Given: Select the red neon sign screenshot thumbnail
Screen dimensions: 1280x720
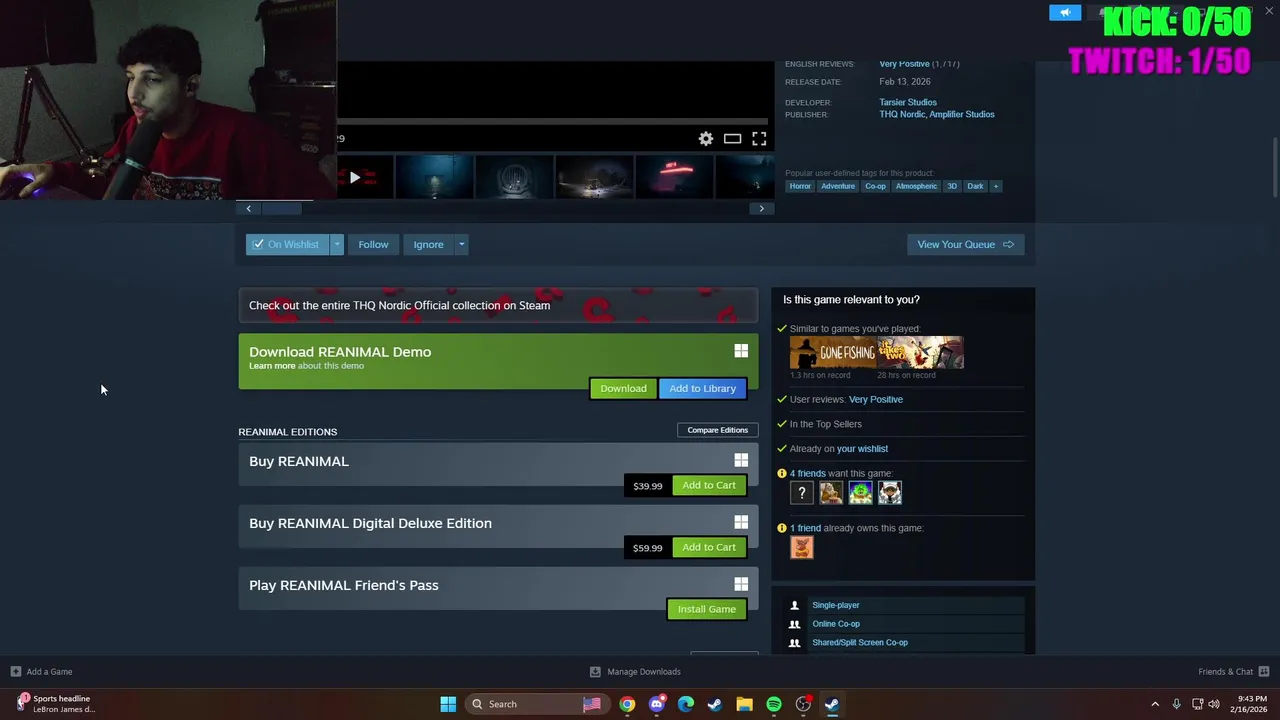Looking at the screenshot, I should coord(675,177).
